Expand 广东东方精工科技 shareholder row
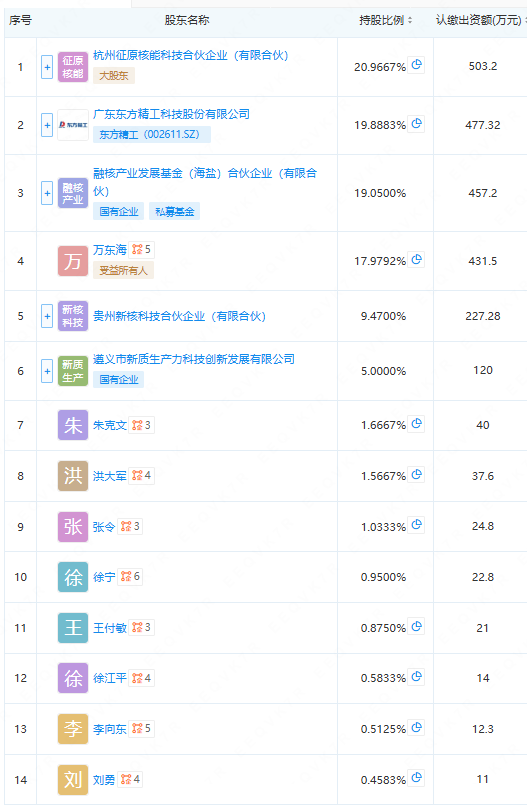527x810 pixels. pos(47,125)
